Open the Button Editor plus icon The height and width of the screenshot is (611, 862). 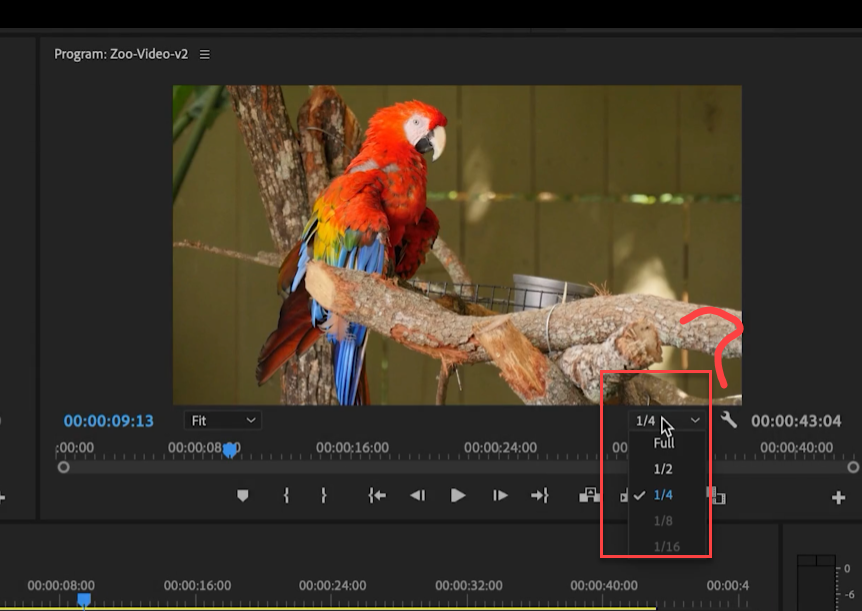(x=838, y=497)
